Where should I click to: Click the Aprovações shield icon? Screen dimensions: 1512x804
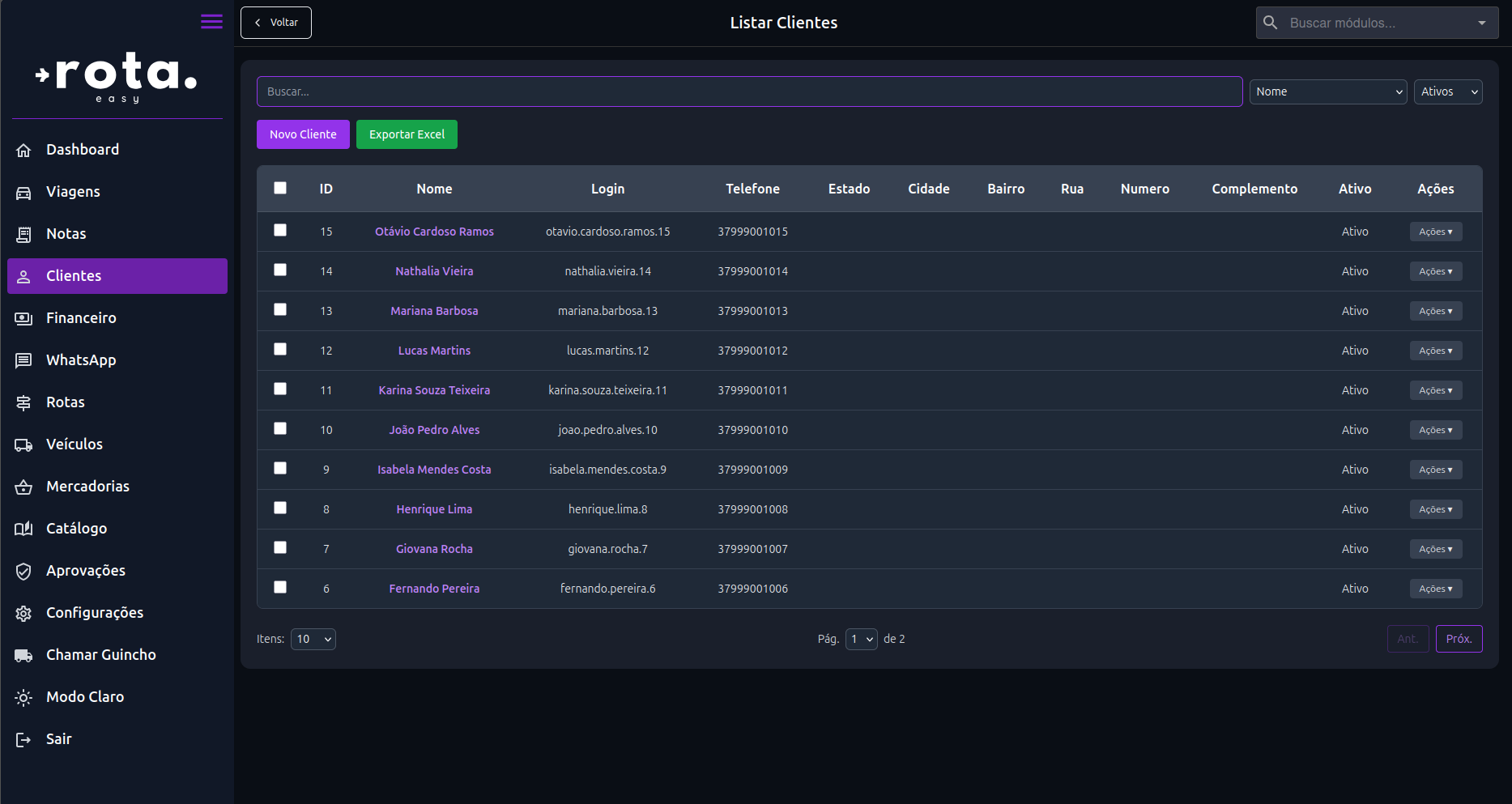23,571
